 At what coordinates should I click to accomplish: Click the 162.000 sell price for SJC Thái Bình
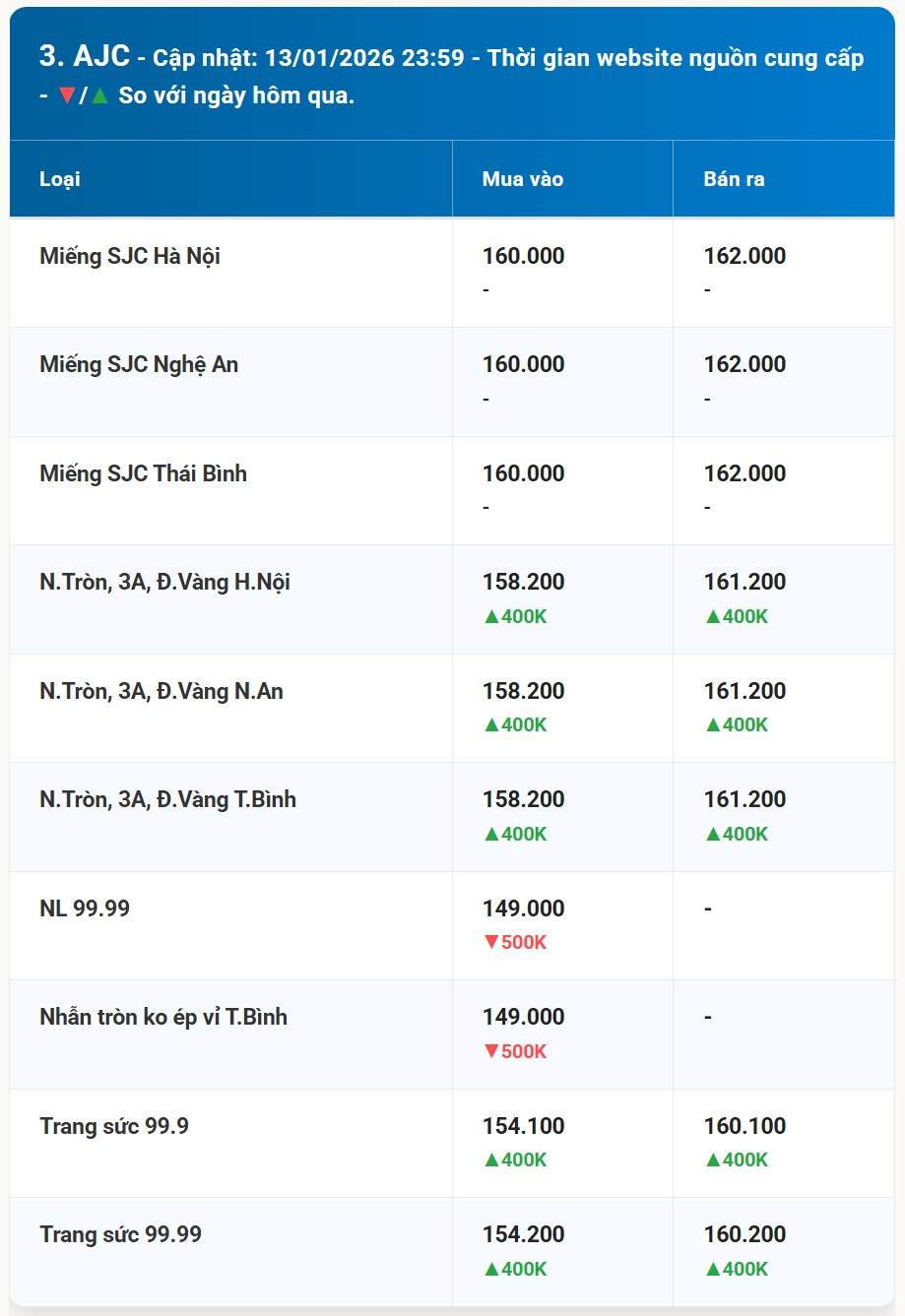(745, 473)
